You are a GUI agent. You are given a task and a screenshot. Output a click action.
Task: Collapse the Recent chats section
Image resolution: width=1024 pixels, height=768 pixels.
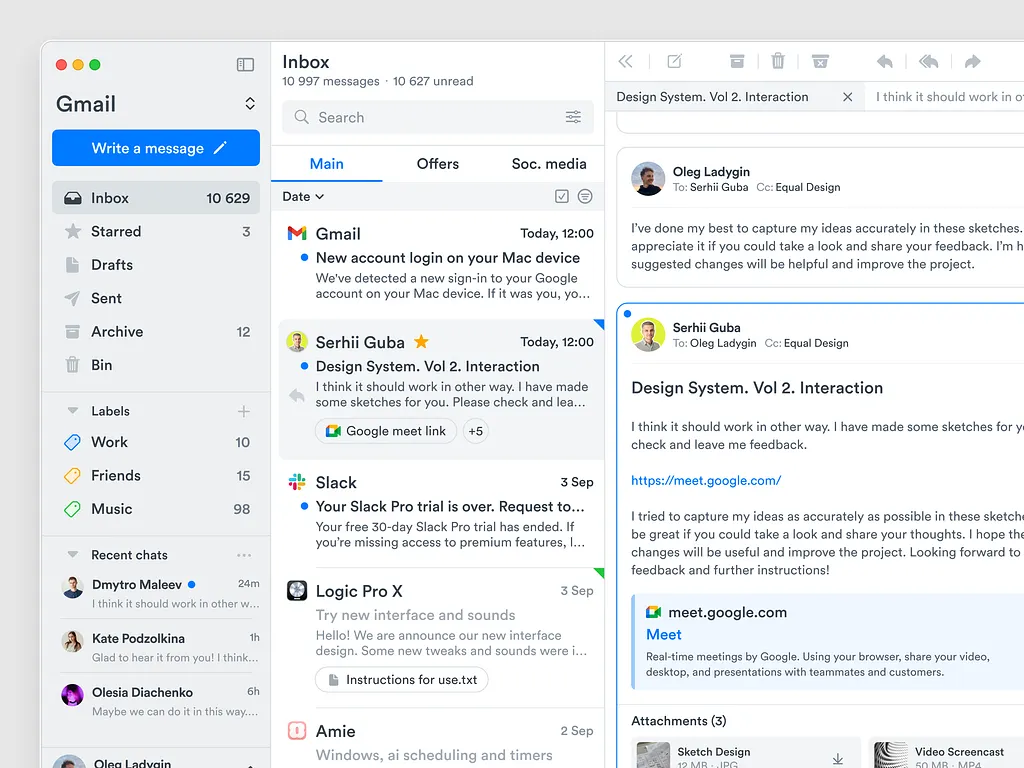71,554
